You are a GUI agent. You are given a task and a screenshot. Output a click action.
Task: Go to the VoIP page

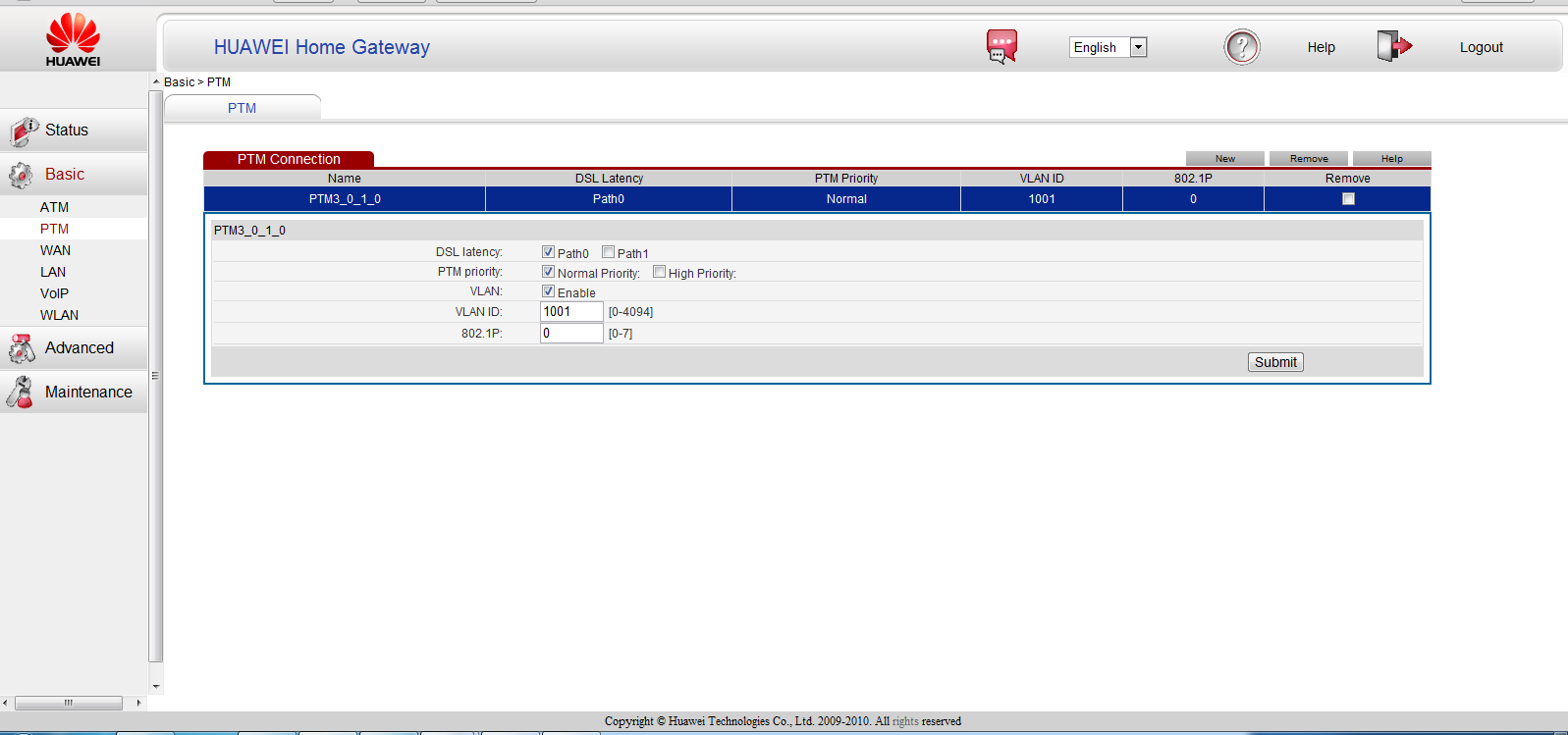(54, 293)
